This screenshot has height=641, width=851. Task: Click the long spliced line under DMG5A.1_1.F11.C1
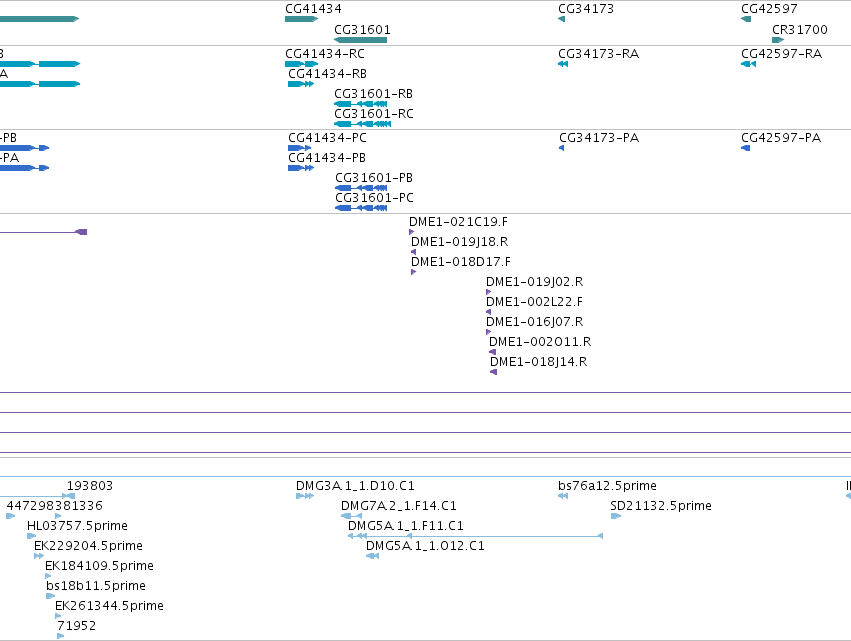click(475, 536)
